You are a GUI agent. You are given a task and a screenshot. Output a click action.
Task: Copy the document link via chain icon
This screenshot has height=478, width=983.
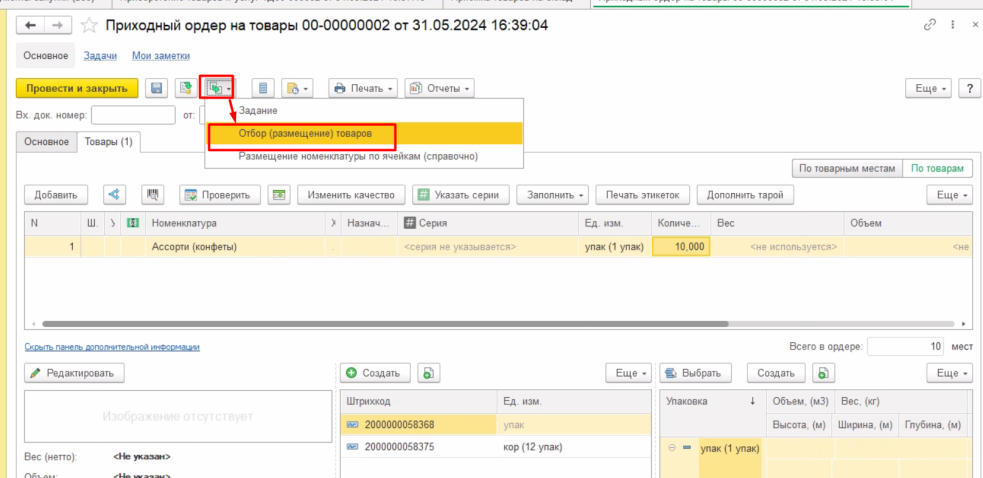[x=931, y=25]
